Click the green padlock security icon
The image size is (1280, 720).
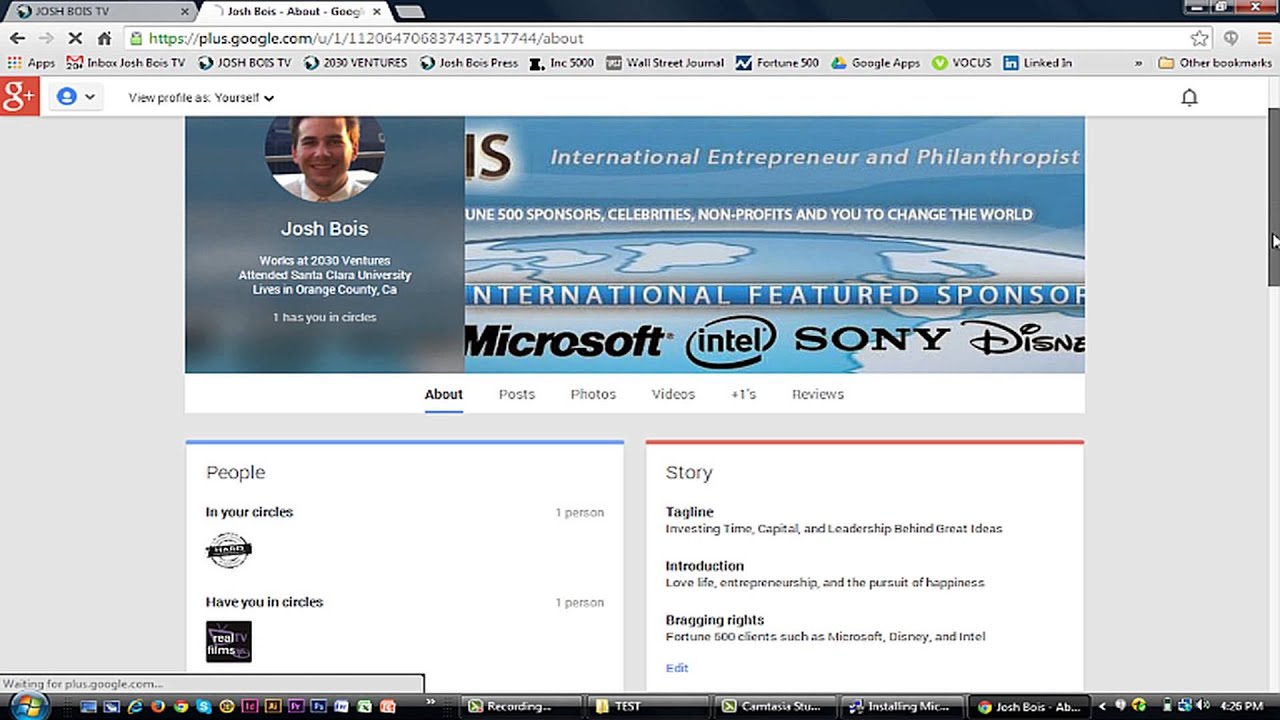coord(137,38)
